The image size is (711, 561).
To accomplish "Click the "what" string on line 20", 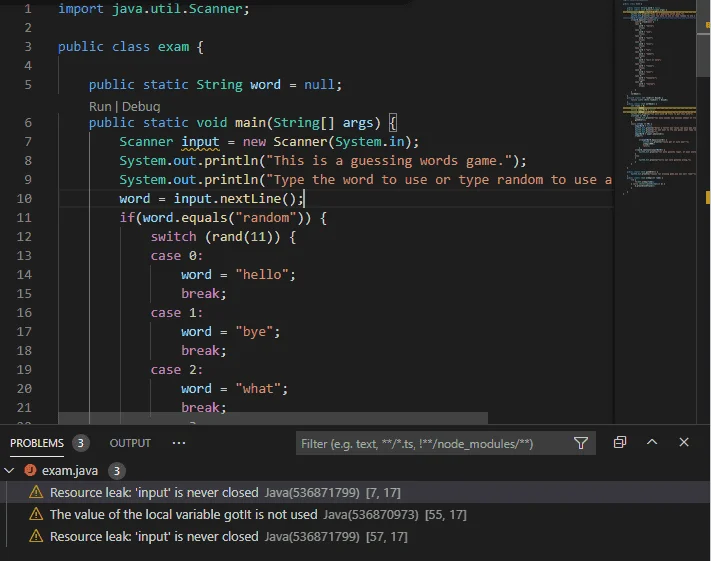I will 258,389.
